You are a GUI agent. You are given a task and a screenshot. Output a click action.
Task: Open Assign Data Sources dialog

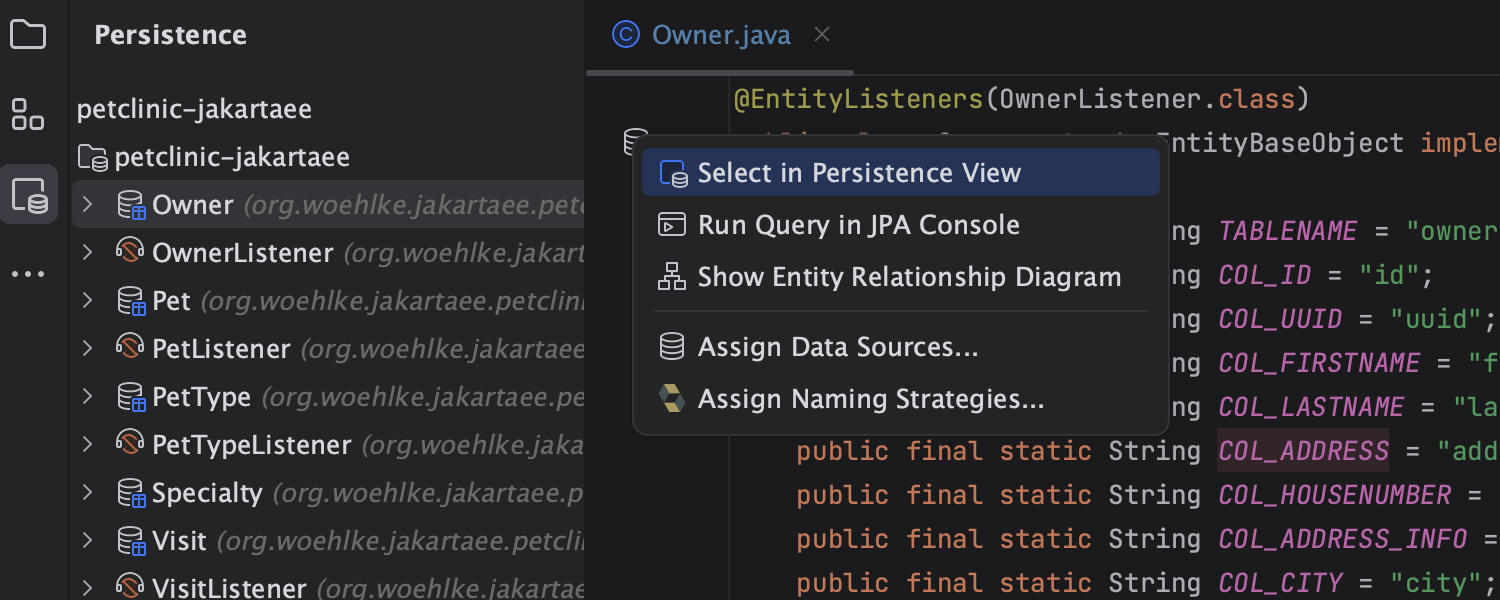pyautogui.click(x=837, y=347)
